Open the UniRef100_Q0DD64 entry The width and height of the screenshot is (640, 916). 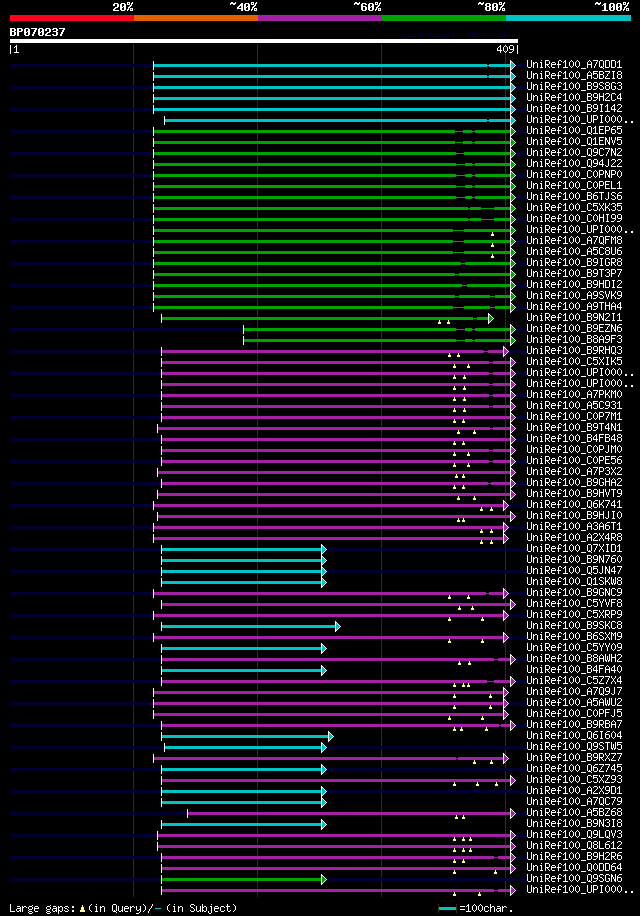click(x=574, y=868)
